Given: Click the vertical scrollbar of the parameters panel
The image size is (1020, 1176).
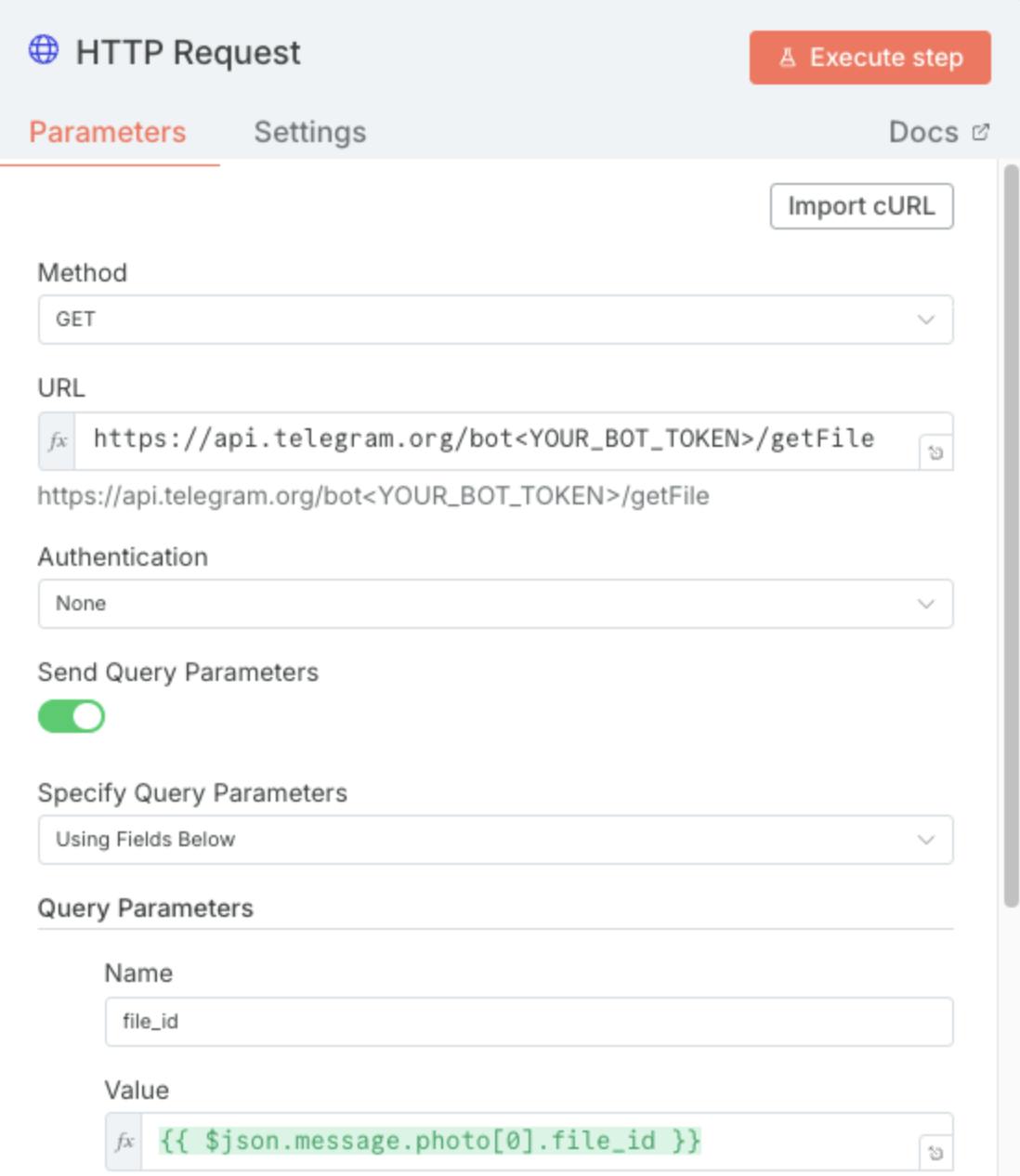Looking at the screenshot, I should coord(1011,534).
